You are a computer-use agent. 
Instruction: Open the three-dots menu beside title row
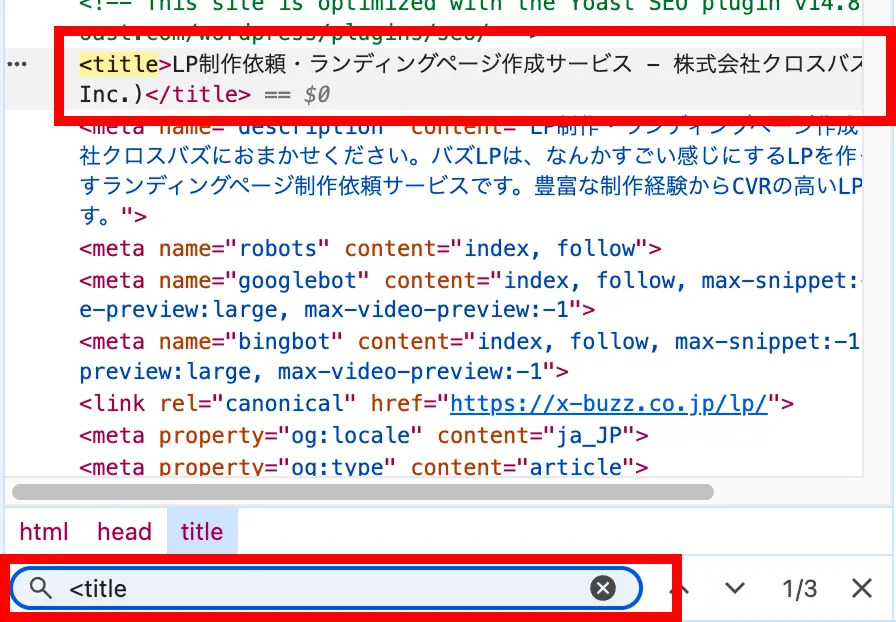(17, 64)
